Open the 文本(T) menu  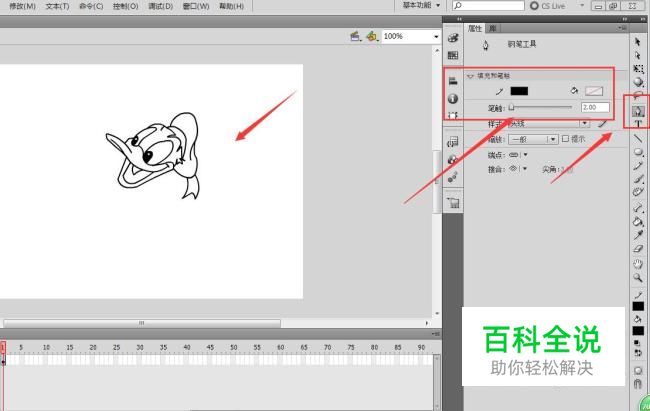pyautogui.click(x=57, y=6)
